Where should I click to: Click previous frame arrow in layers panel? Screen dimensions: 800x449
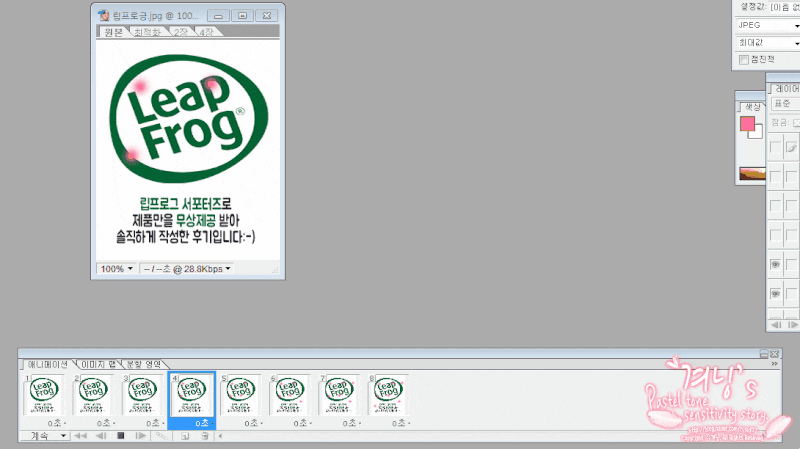click(776, 325)
